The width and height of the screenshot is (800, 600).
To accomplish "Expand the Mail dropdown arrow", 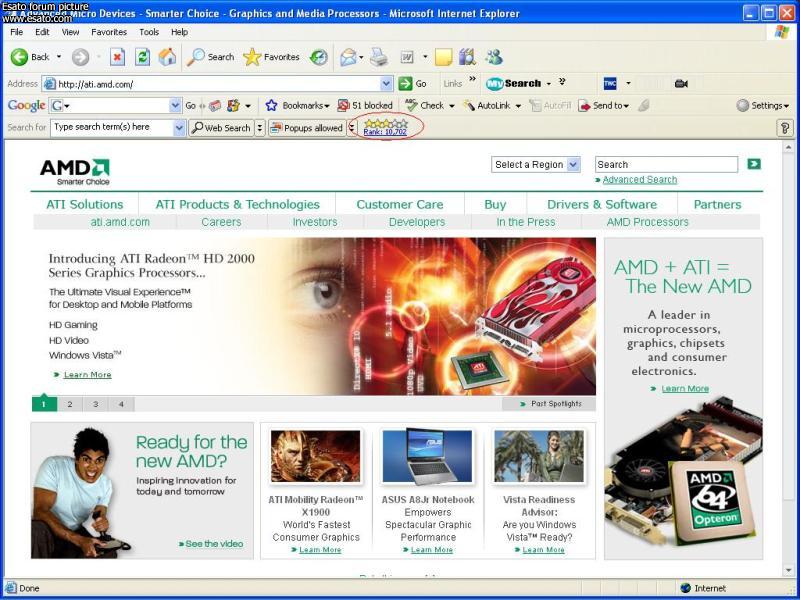I will [361, 57].
